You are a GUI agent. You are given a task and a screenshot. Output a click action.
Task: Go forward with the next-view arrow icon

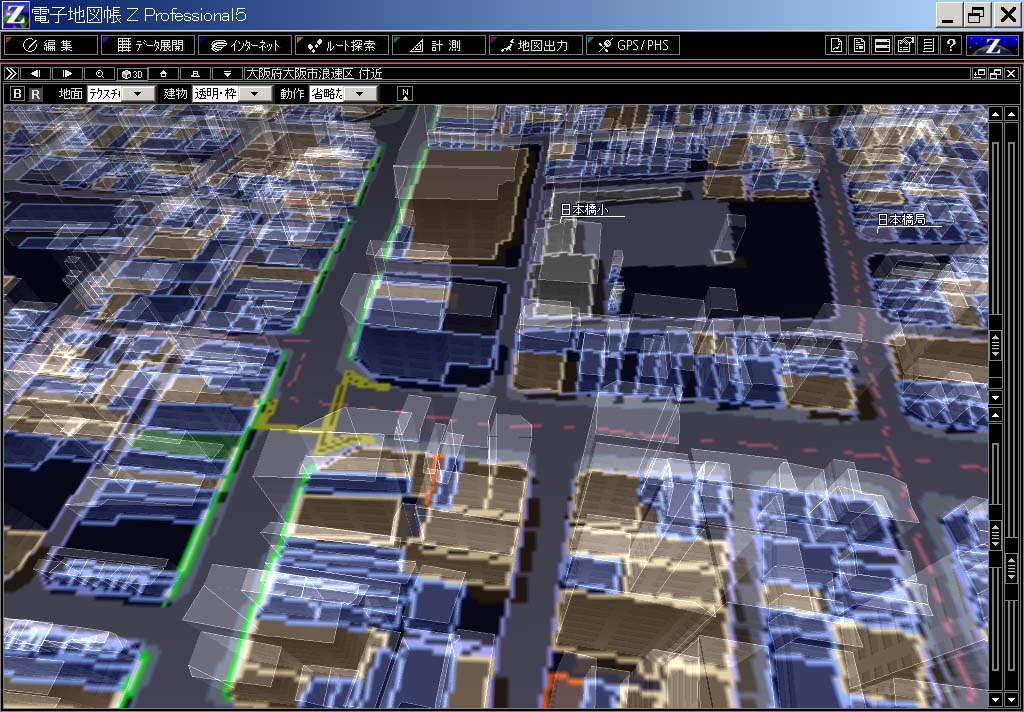click(x=67, y=74)
